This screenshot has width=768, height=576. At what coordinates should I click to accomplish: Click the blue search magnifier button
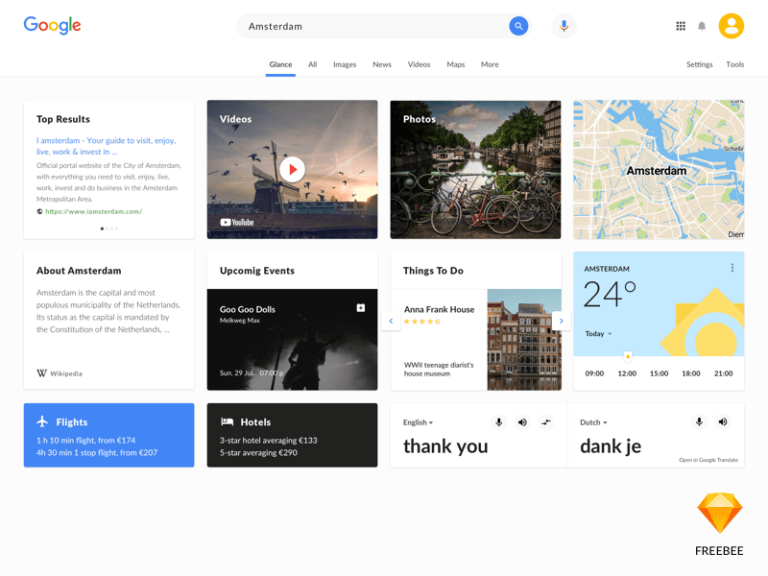click(518, 26)
